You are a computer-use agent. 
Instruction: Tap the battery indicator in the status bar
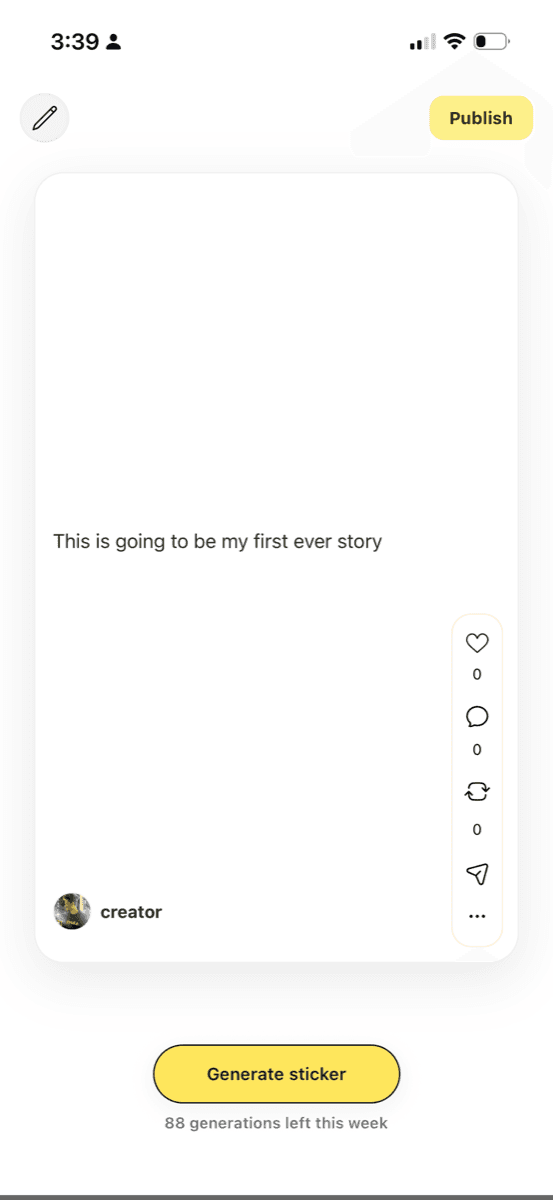coord(492,42)
